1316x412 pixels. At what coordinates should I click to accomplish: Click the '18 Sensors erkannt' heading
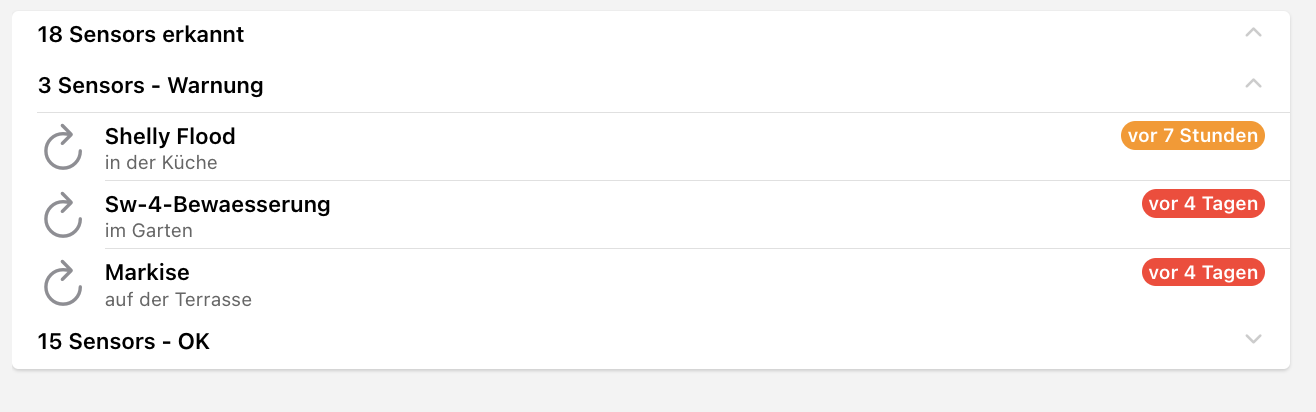[x=141, y=35]
